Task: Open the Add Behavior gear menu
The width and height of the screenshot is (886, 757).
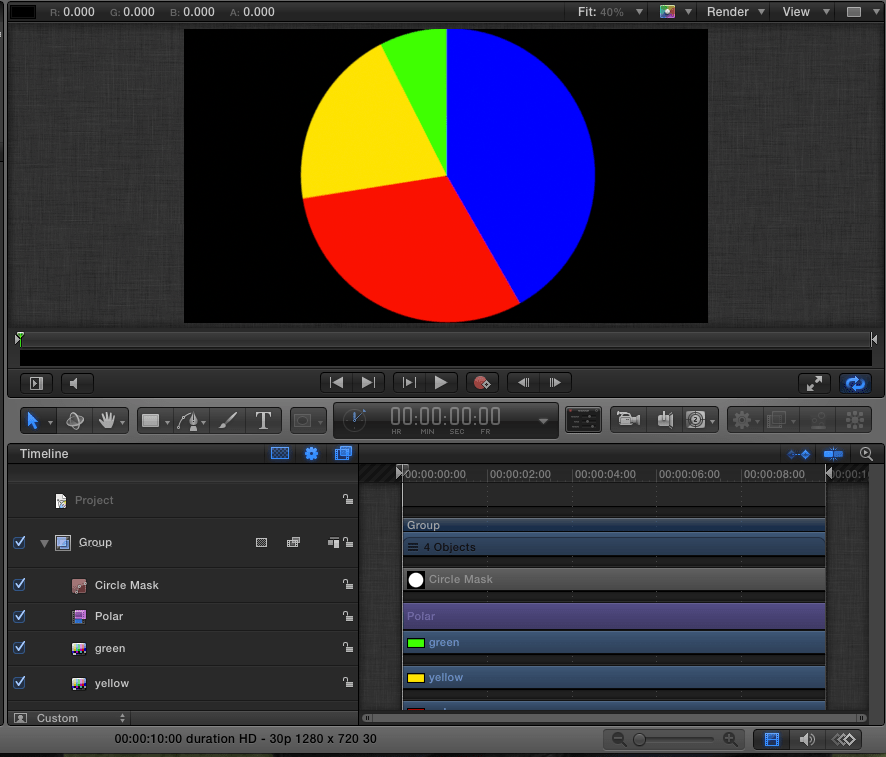Action: click(x=741, y=420)
